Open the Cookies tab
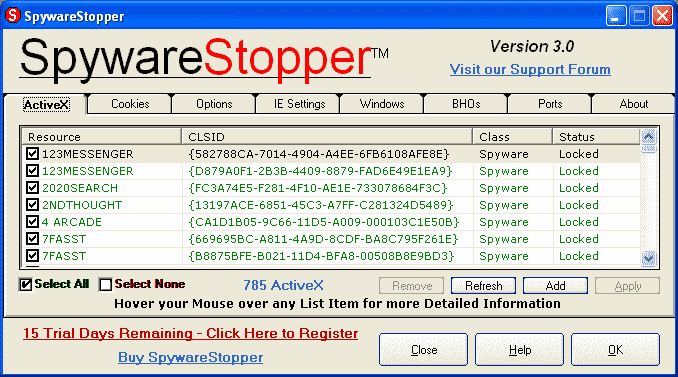This screenshot has height=377, width=678. [130, 104]
